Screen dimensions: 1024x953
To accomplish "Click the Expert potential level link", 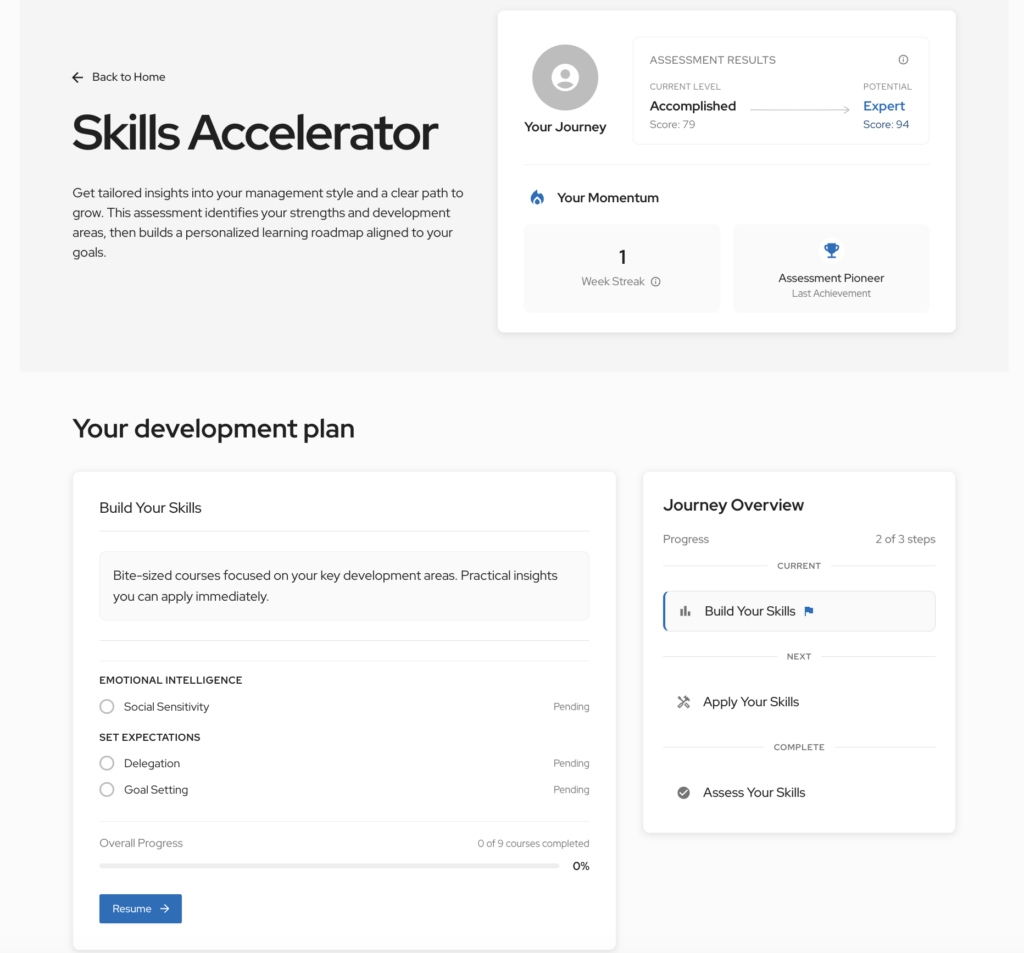I will (x=884, y=106).
